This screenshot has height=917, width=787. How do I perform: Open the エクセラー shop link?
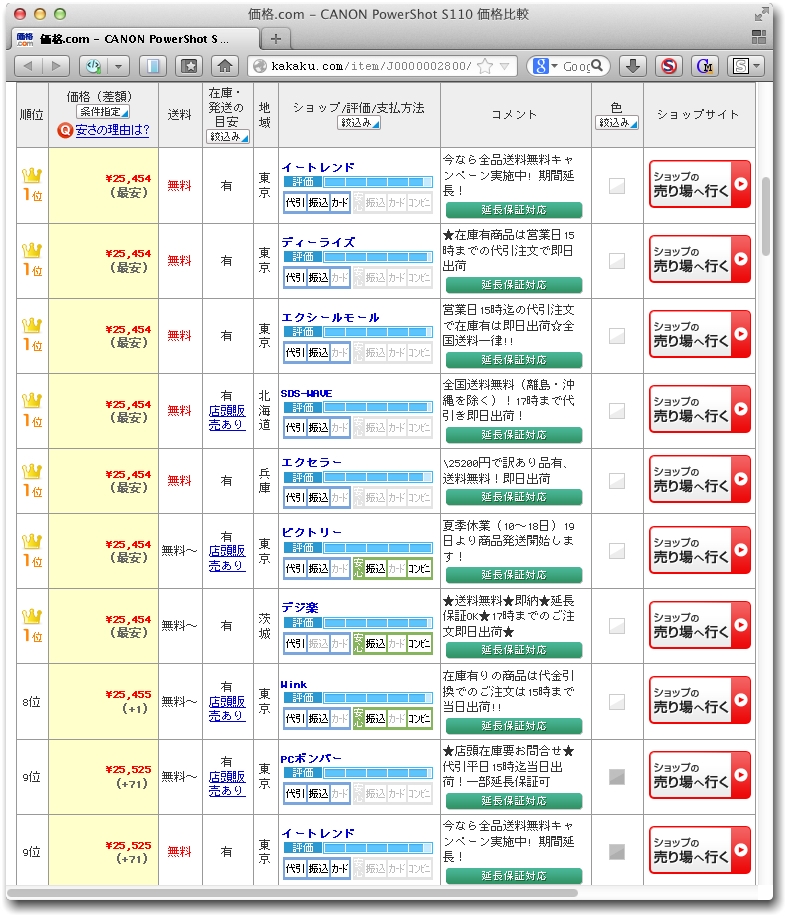click(x=312, y=463)
